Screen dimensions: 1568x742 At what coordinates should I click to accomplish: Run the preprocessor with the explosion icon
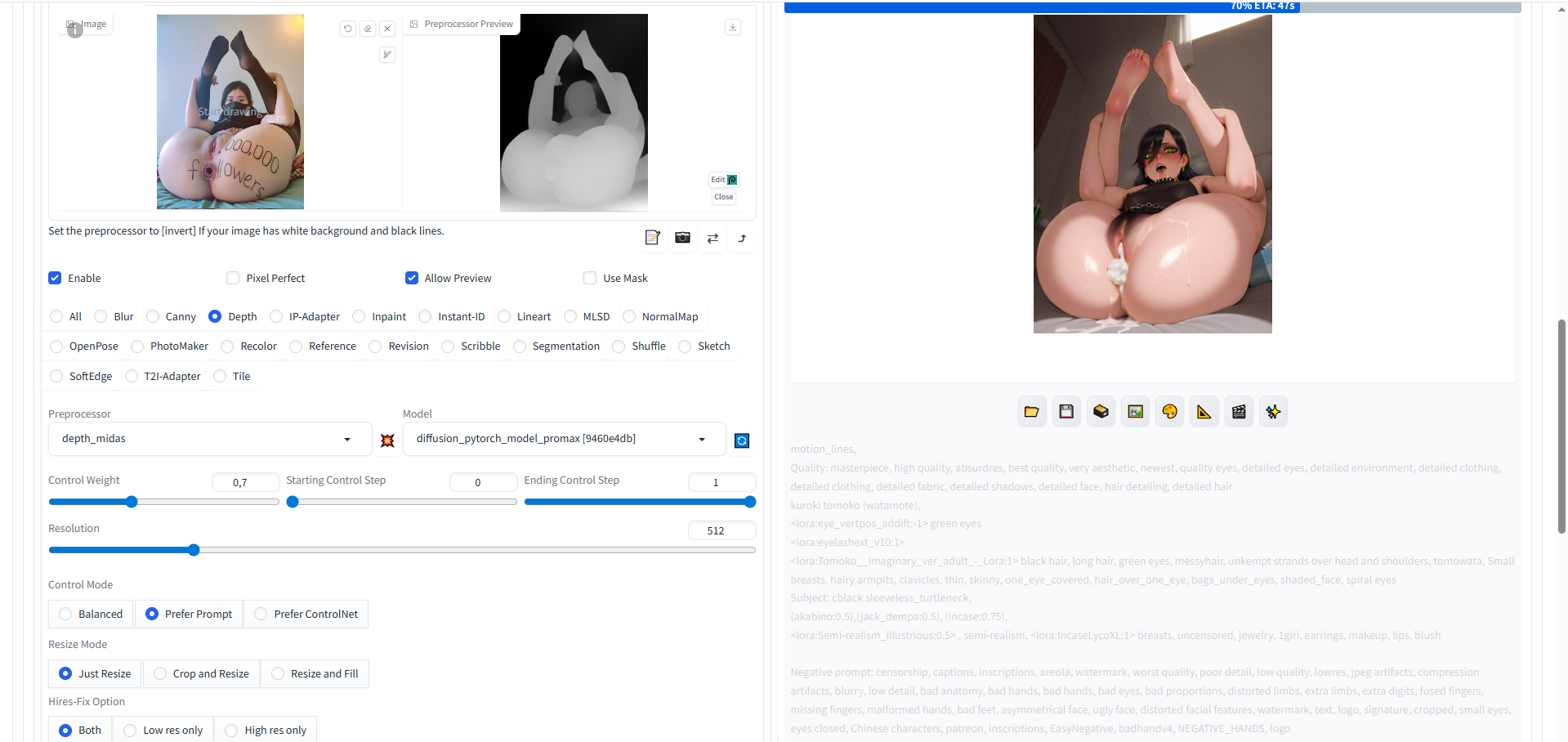pos(387,440)
